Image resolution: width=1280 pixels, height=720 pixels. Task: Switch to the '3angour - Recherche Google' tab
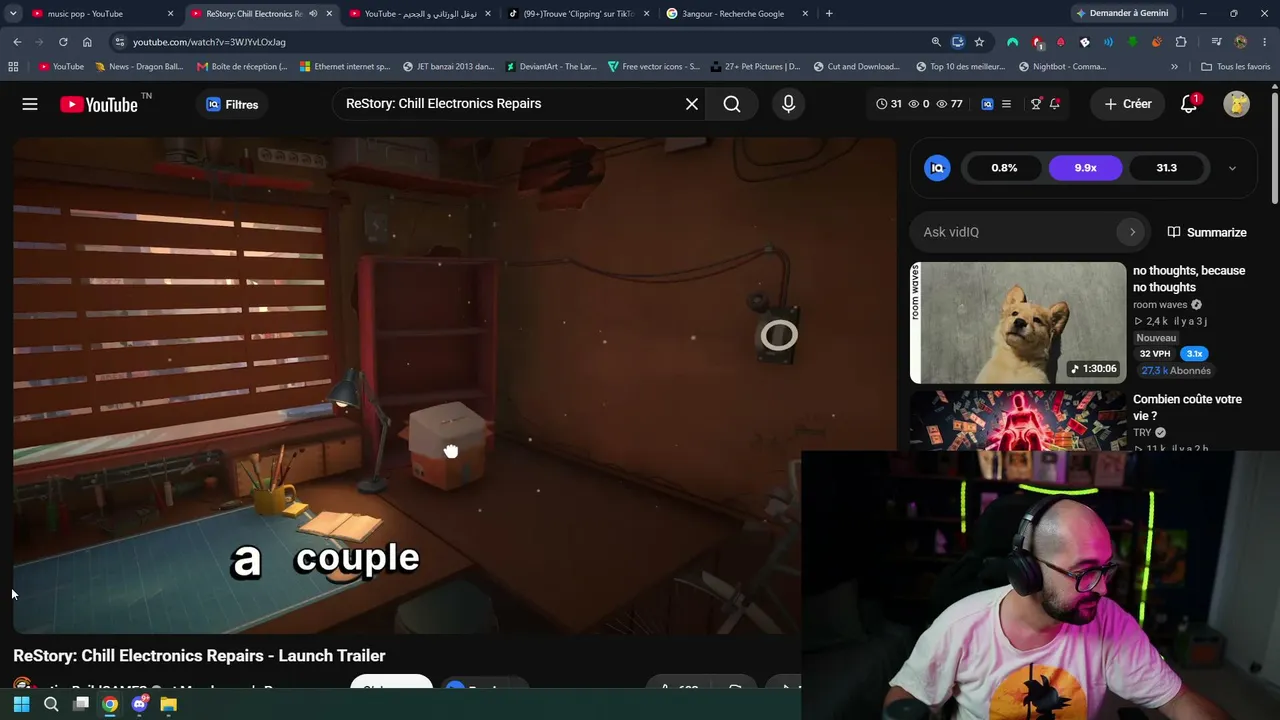(x=737, y=14)
